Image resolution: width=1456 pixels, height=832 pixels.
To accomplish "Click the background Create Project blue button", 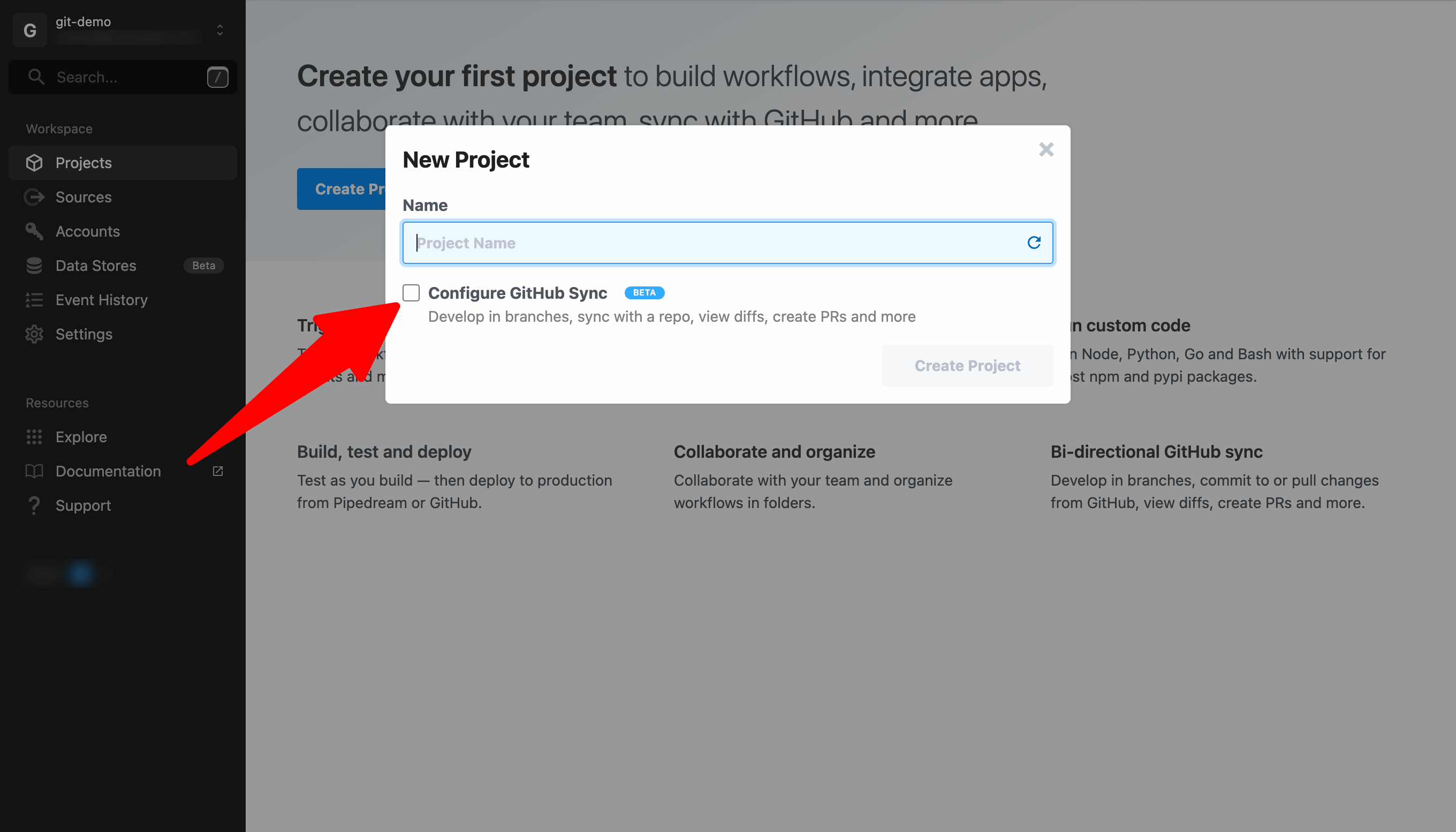I will [x=342, y=189].
